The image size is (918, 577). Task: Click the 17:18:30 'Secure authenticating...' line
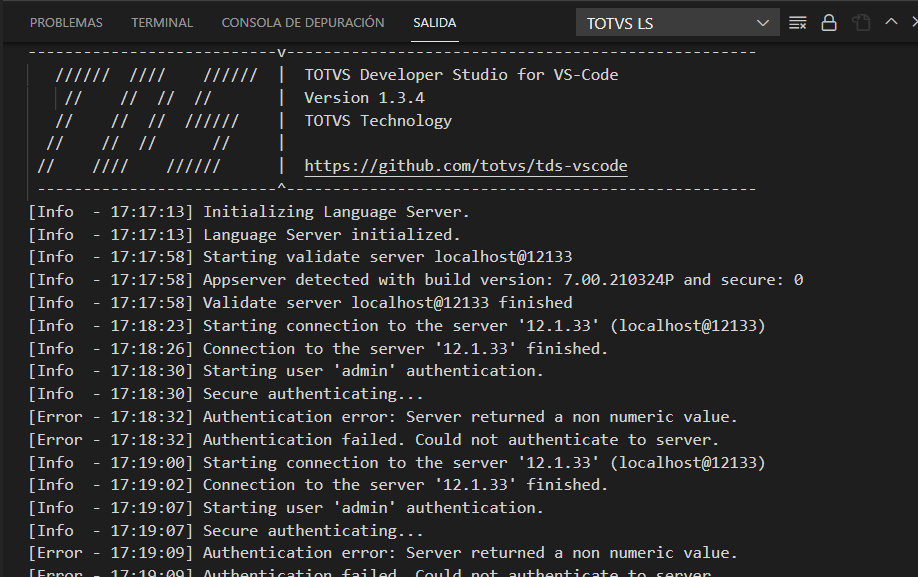pyautogui.click(x=226, y=394)
